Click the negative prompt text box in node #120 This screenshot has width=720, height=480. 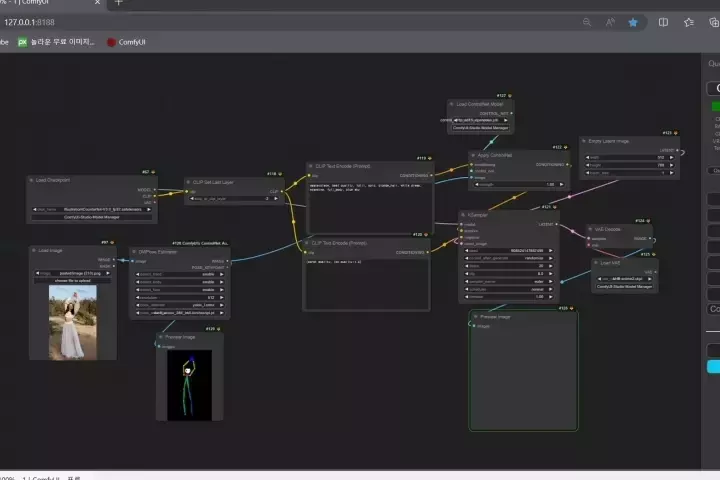pyautogui.click(x=366, y=284)
